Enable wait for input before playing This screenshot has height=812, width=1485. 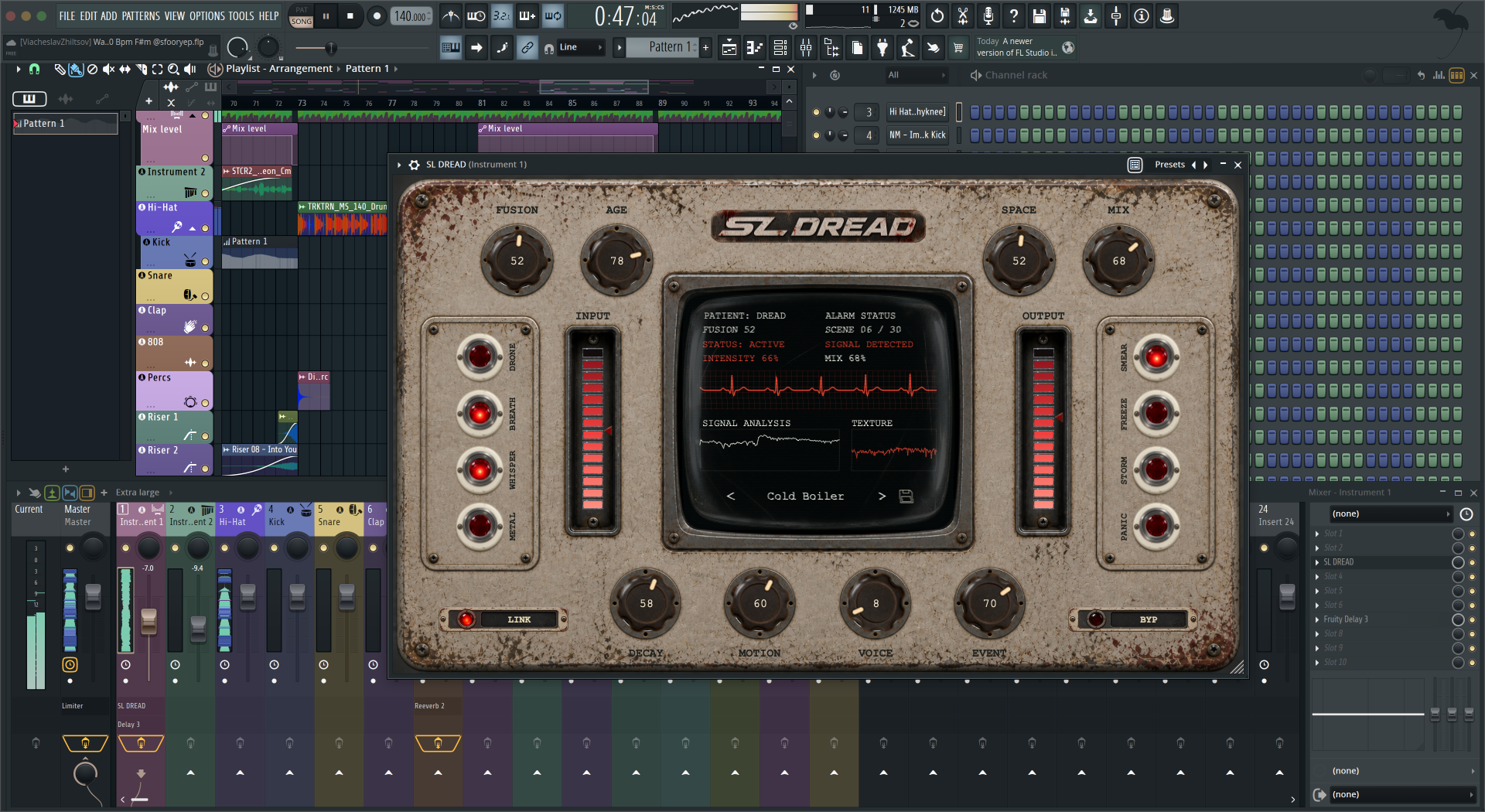(x=476, y=15)
